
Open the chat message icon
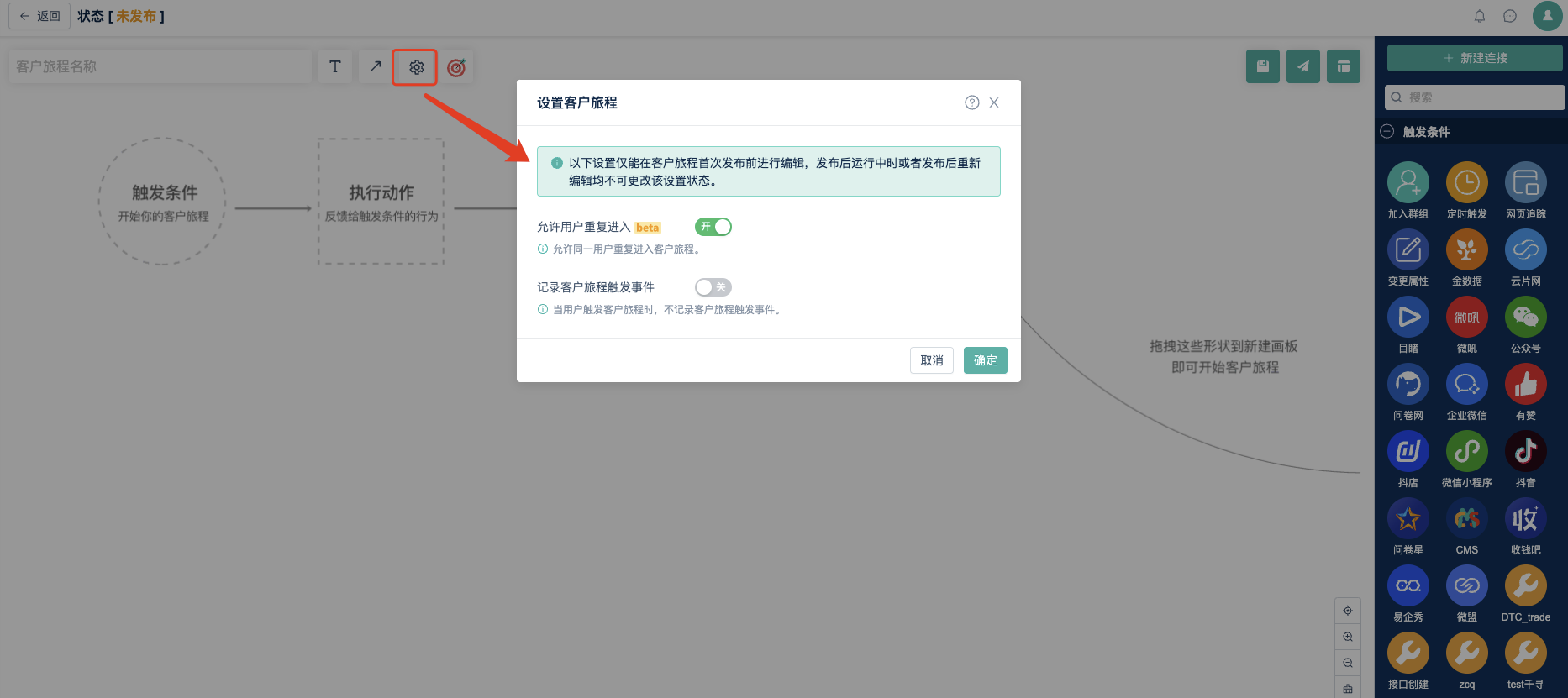tap(1510, 16)
